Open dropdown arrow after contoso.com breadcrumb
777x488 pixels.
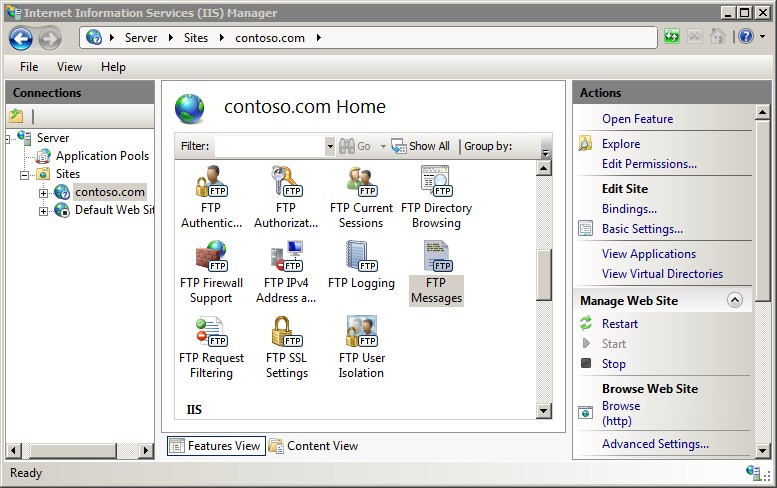pos(319,38)
